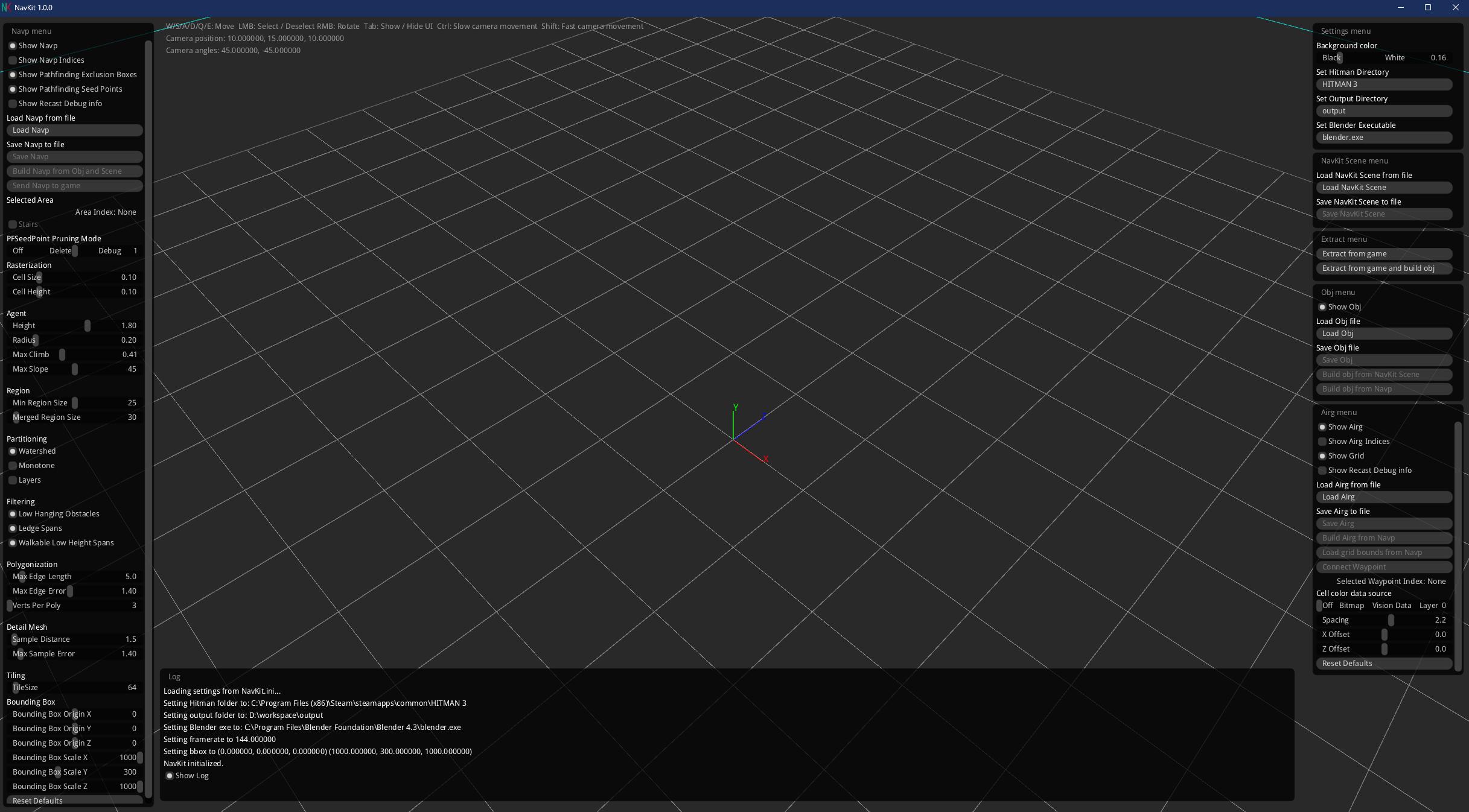
Task: Click the Max Edge Length slider
Action: pyautogui.click(x=75, y=577)
